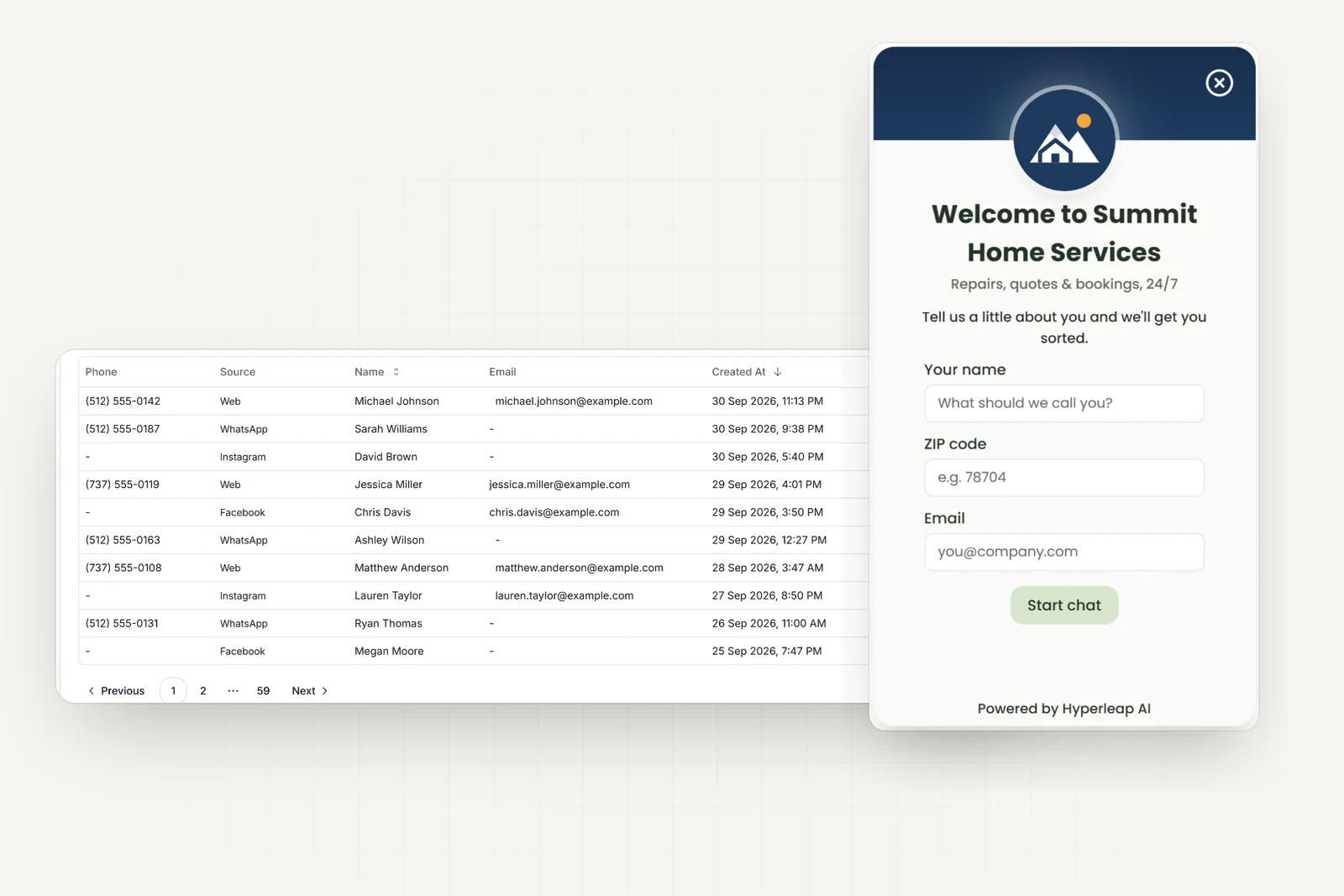Click Ryan Thomas in the table
Image resolution: width=1344 pixels, height=896 pixels.
point(388,623)
